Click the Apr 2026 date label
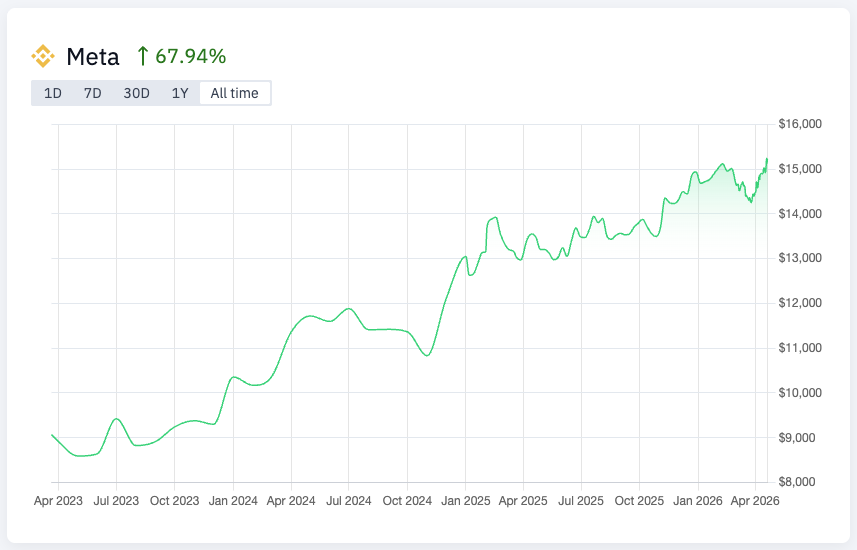 [755, 501]
